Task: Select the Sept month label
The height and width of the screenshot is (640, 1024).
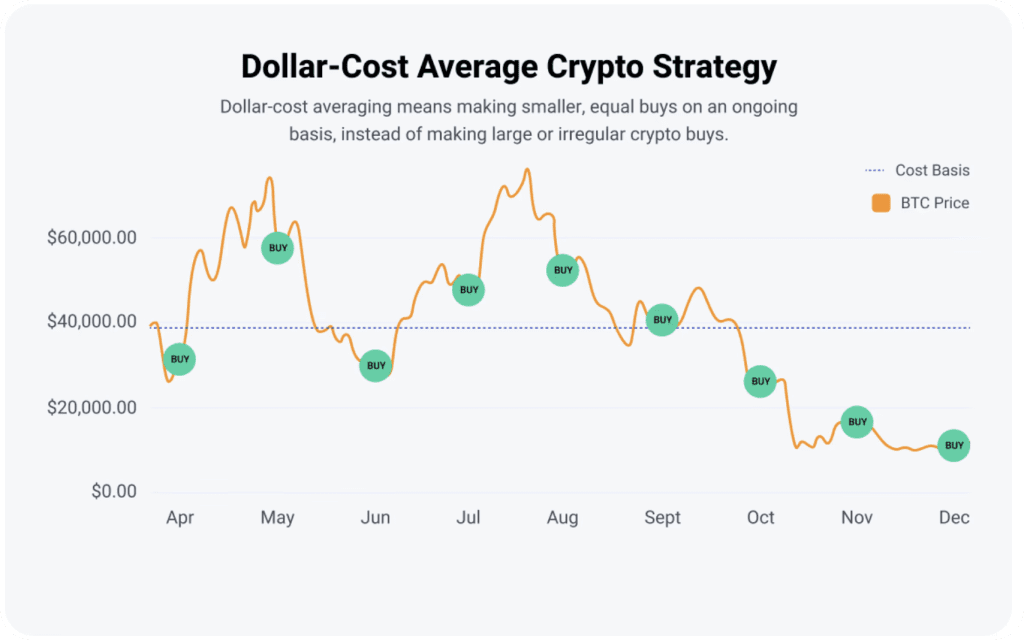Action: pos(662,517)
